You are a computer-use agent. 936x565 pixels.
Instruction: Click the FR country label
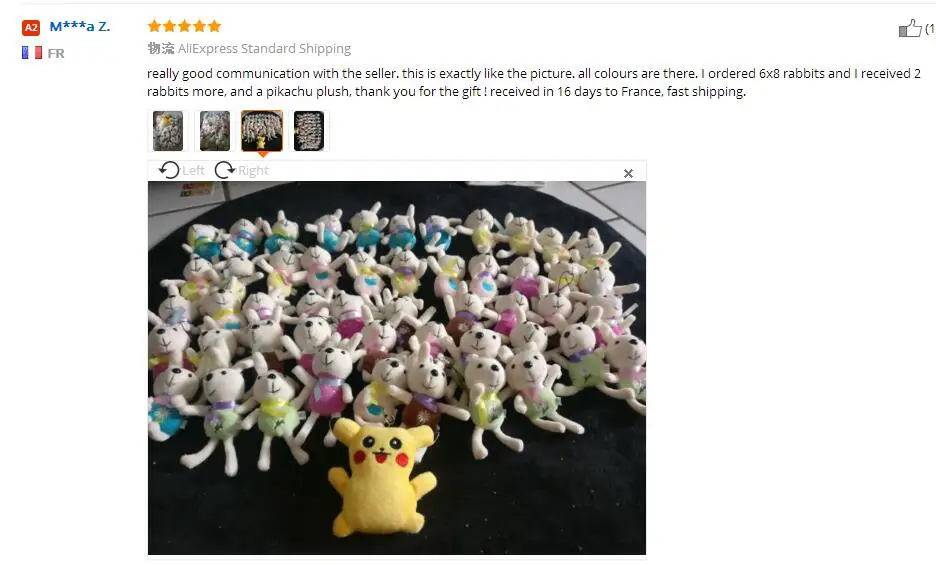tap(56, 53)
